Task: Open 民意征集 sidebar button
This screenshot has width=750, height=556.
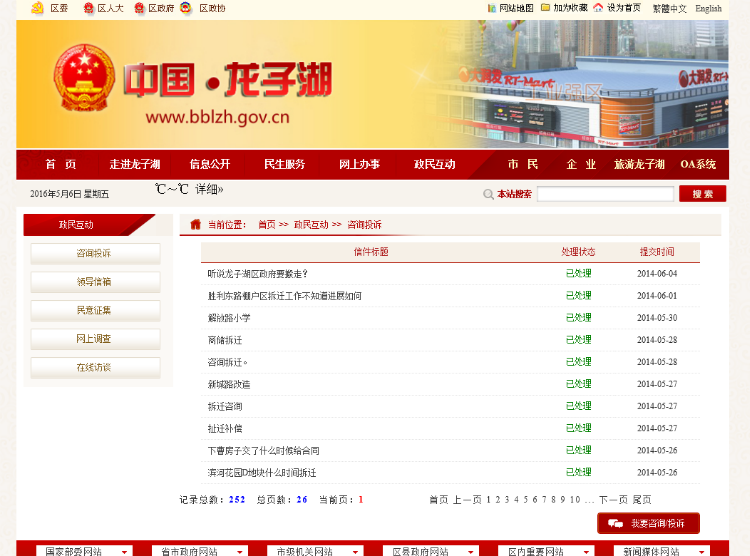Action: coord(95,311)
